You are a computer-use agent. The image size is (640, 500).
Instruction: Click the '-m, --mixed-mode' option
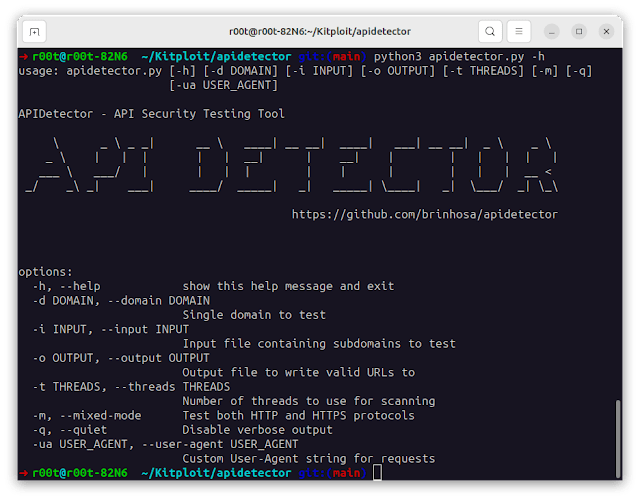click(87, 415)
